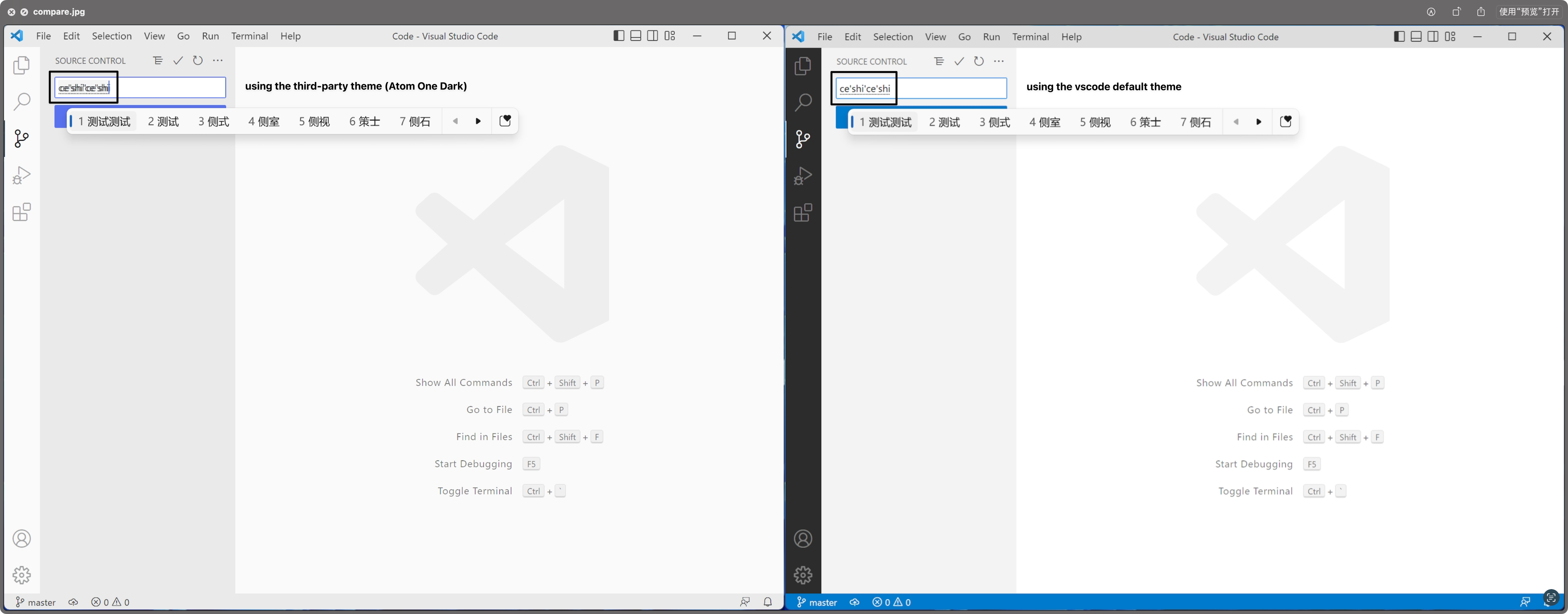Open the Extensions view
This screenshot has height=614, width=1568.
click(x=22, y=212)
